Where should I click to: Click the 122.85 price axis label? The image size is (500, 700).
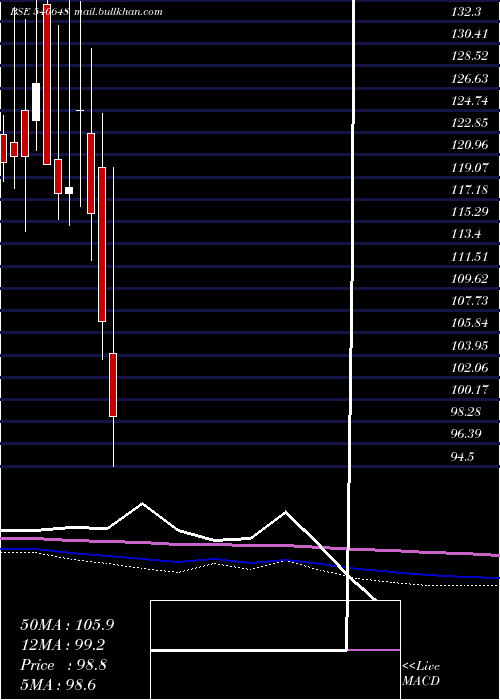click(x=470, y=123)
